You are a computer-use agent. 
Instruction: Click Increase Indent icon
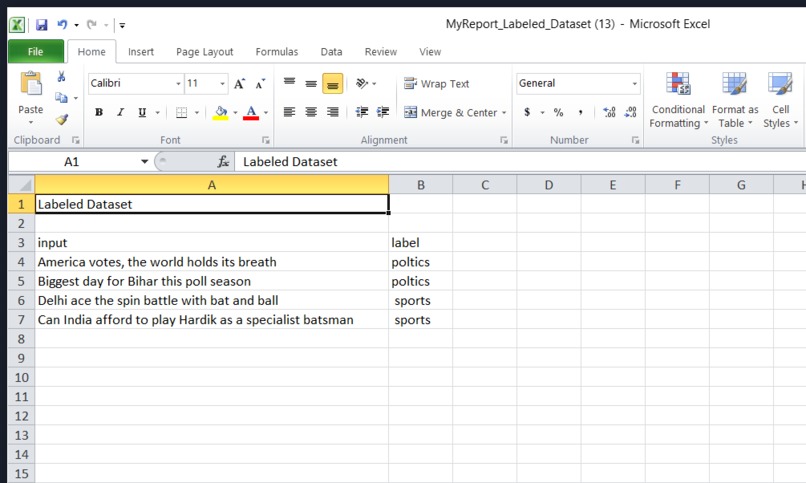click(x=383, y=112)
